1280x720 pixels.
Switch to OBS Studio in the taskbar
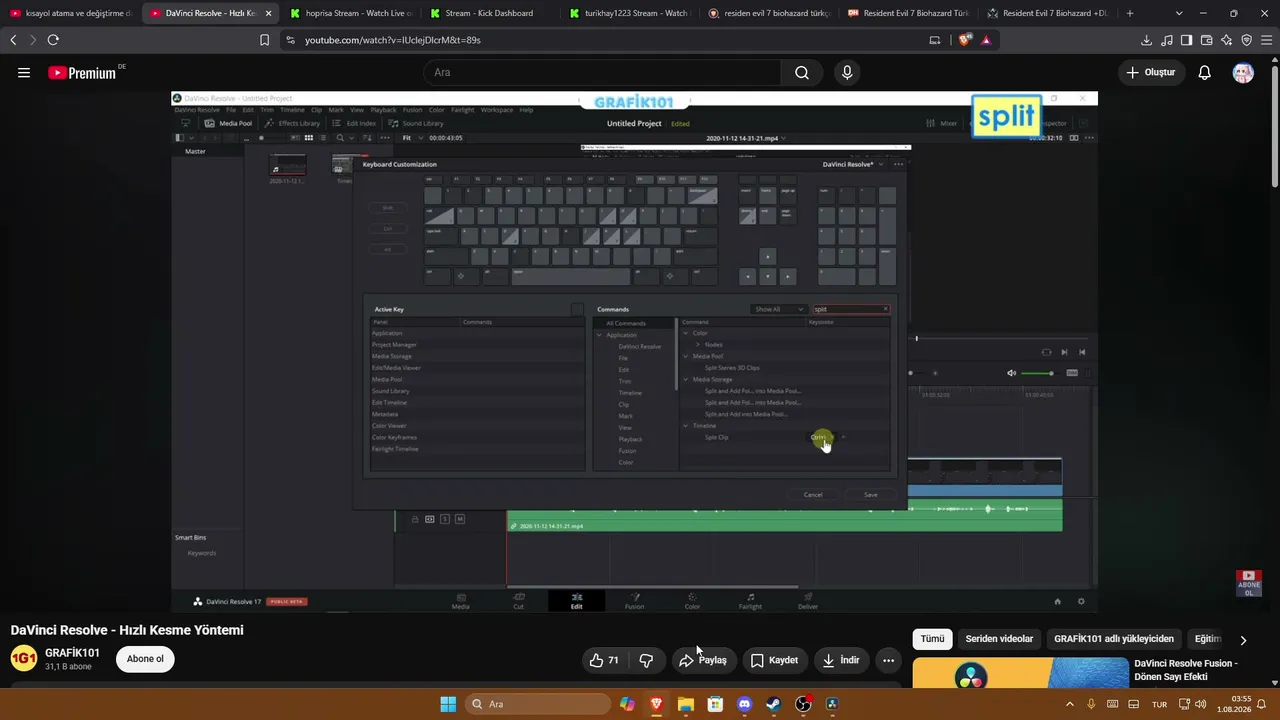(803, 704)
